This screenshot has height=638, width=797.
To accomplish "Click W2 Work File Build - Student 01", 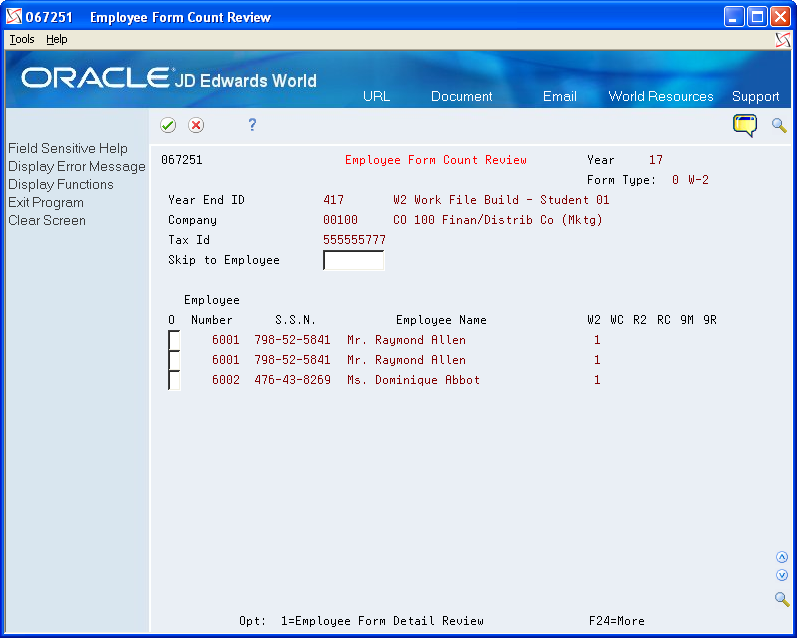I will coord(501,200).
